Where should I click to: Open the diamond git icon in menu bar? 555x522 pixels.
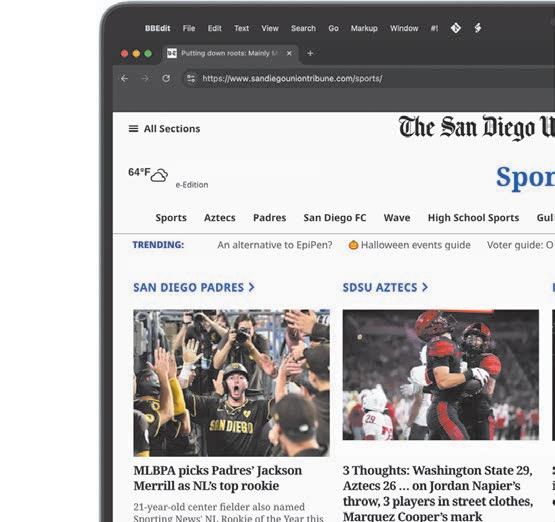[456, 28]
